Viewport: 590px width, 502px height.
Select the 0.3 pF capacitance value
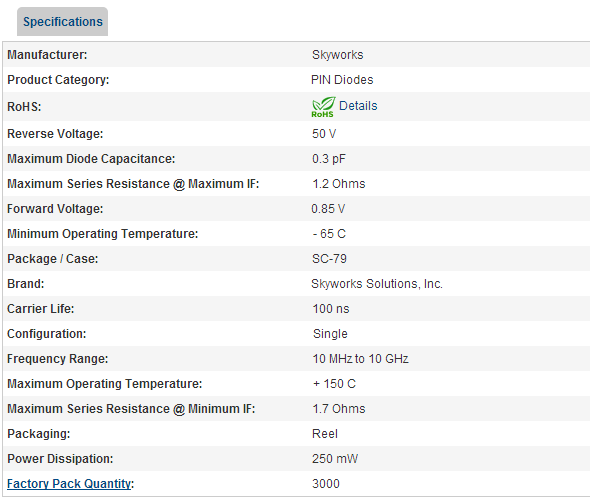coord(328,159)
